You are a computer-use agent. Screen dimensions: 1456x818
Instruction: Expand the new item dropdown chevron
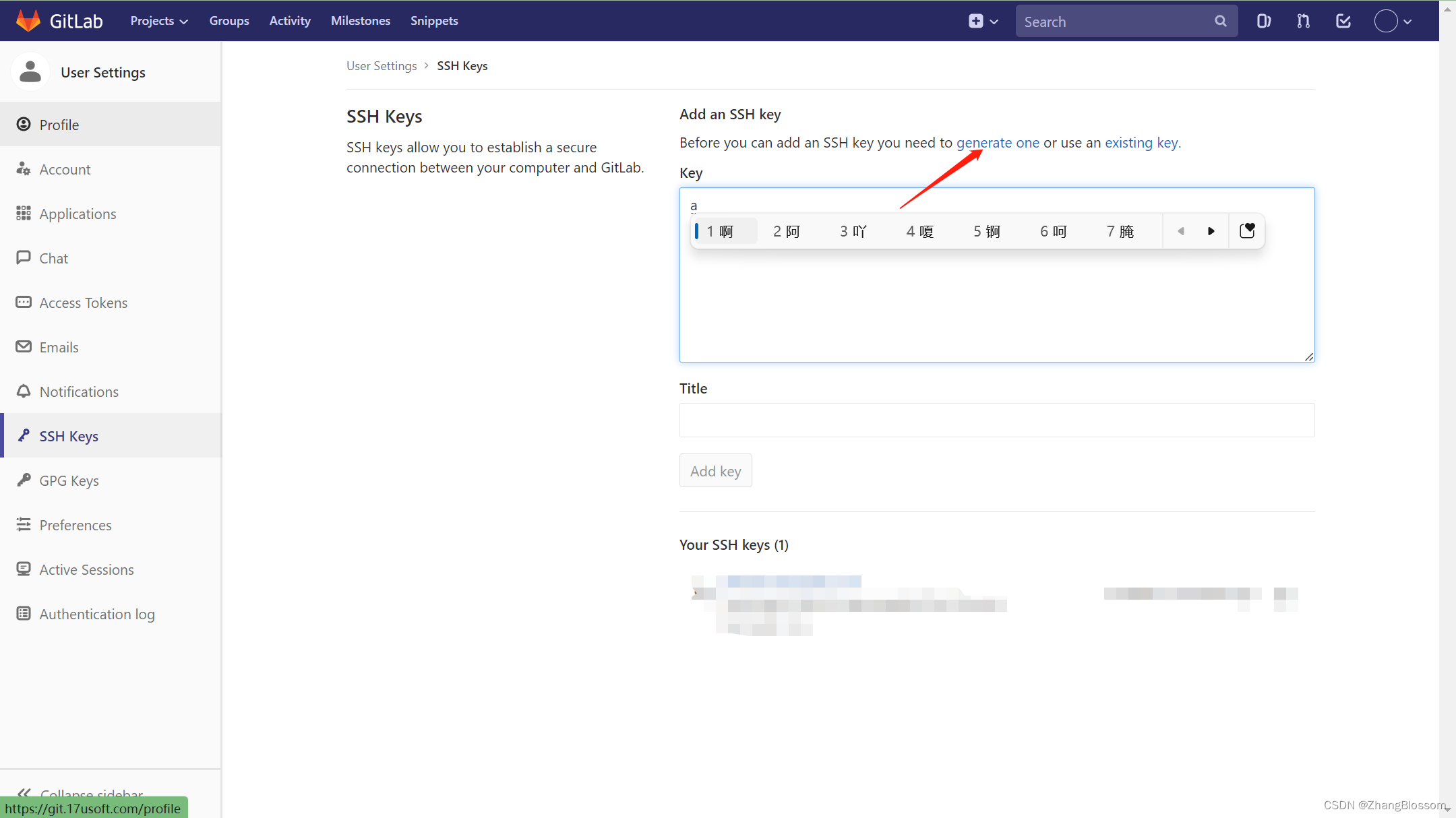point(994,22)
